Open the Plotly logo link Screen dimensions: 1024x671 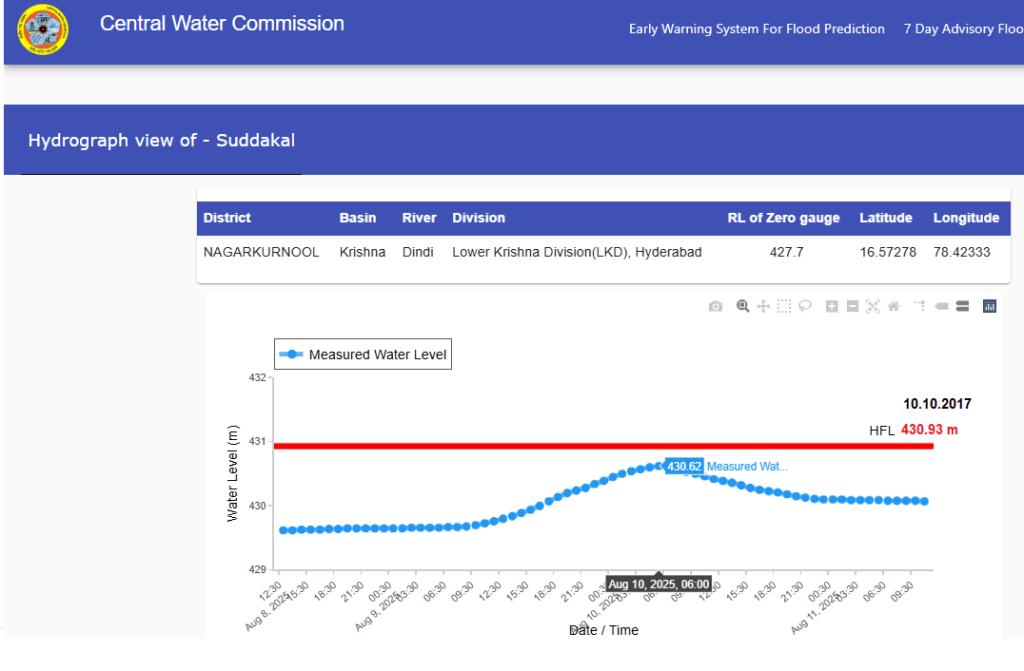pyautogui.click(x=989, y=306)
